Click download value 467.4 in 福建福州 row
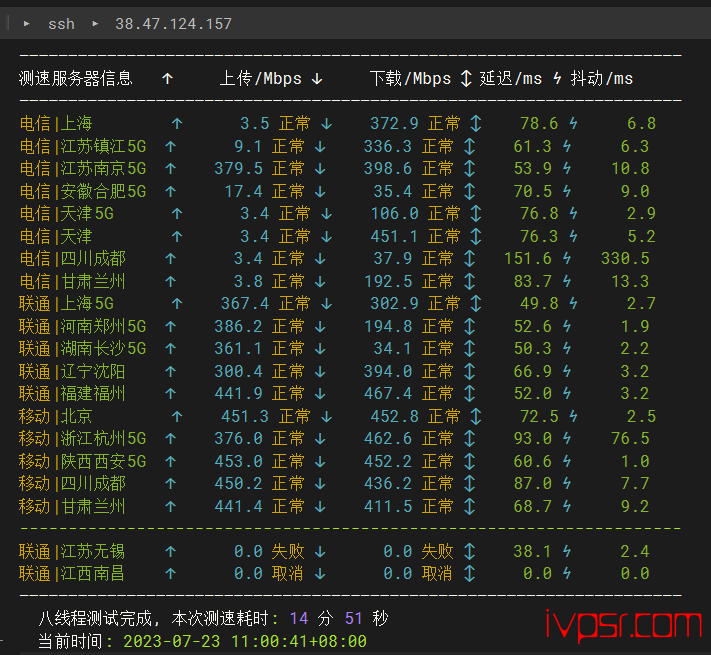Image resolution: width=711 pixels, height=655 pixels. point(388,393)
